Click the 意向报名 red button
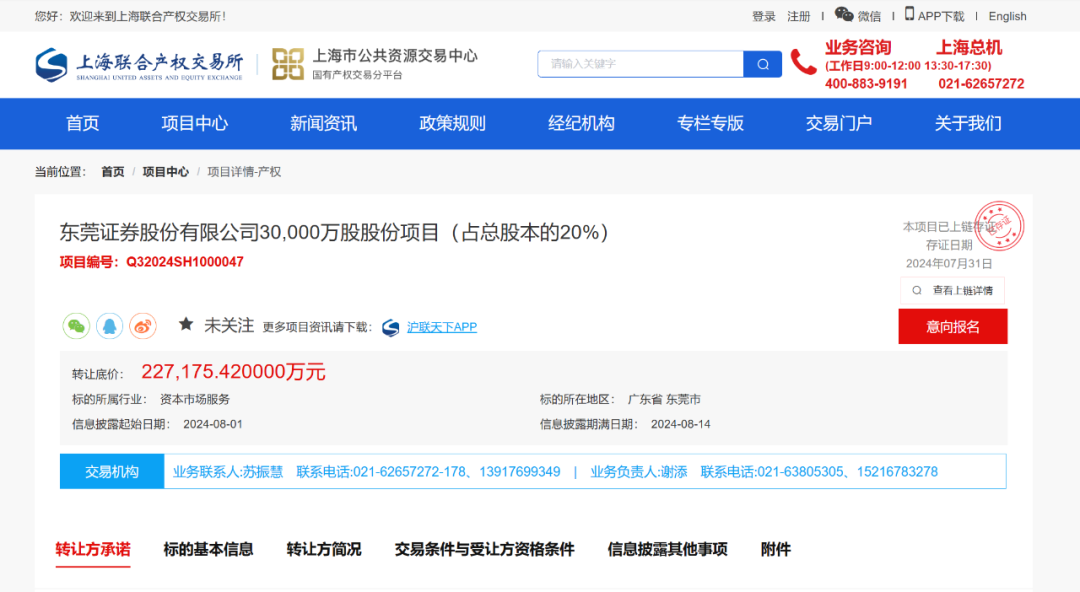1080x592 pixels. [x=952, y=327]
